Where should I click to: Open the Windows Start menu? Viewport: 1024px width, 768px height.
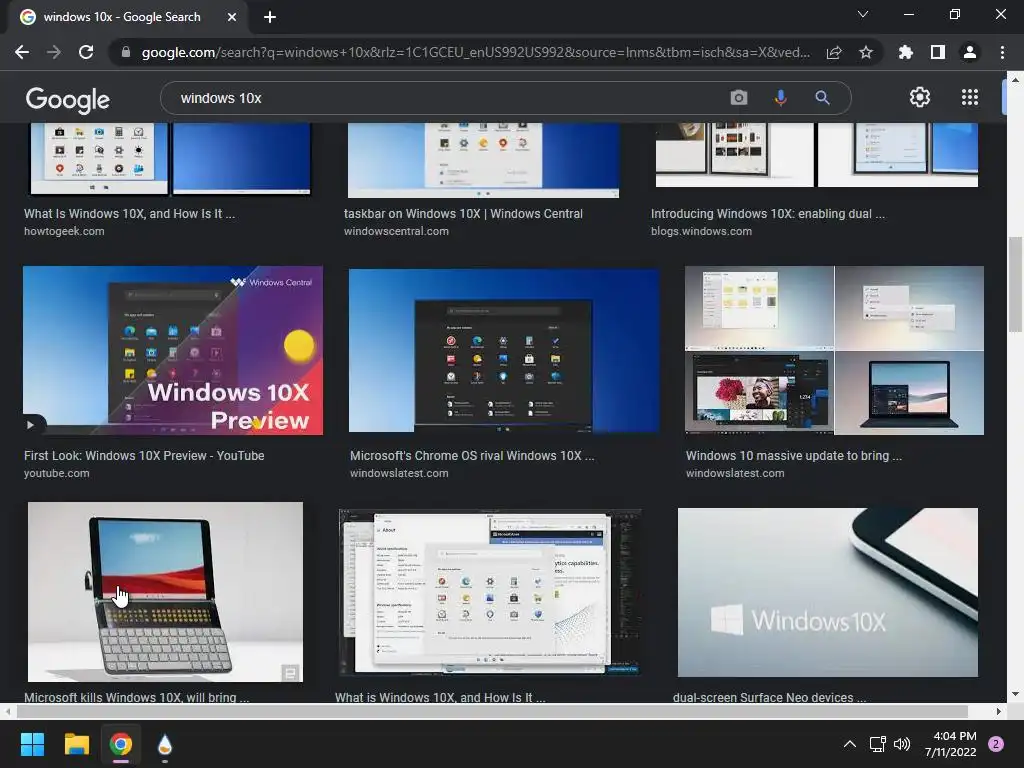pos(32,744)
